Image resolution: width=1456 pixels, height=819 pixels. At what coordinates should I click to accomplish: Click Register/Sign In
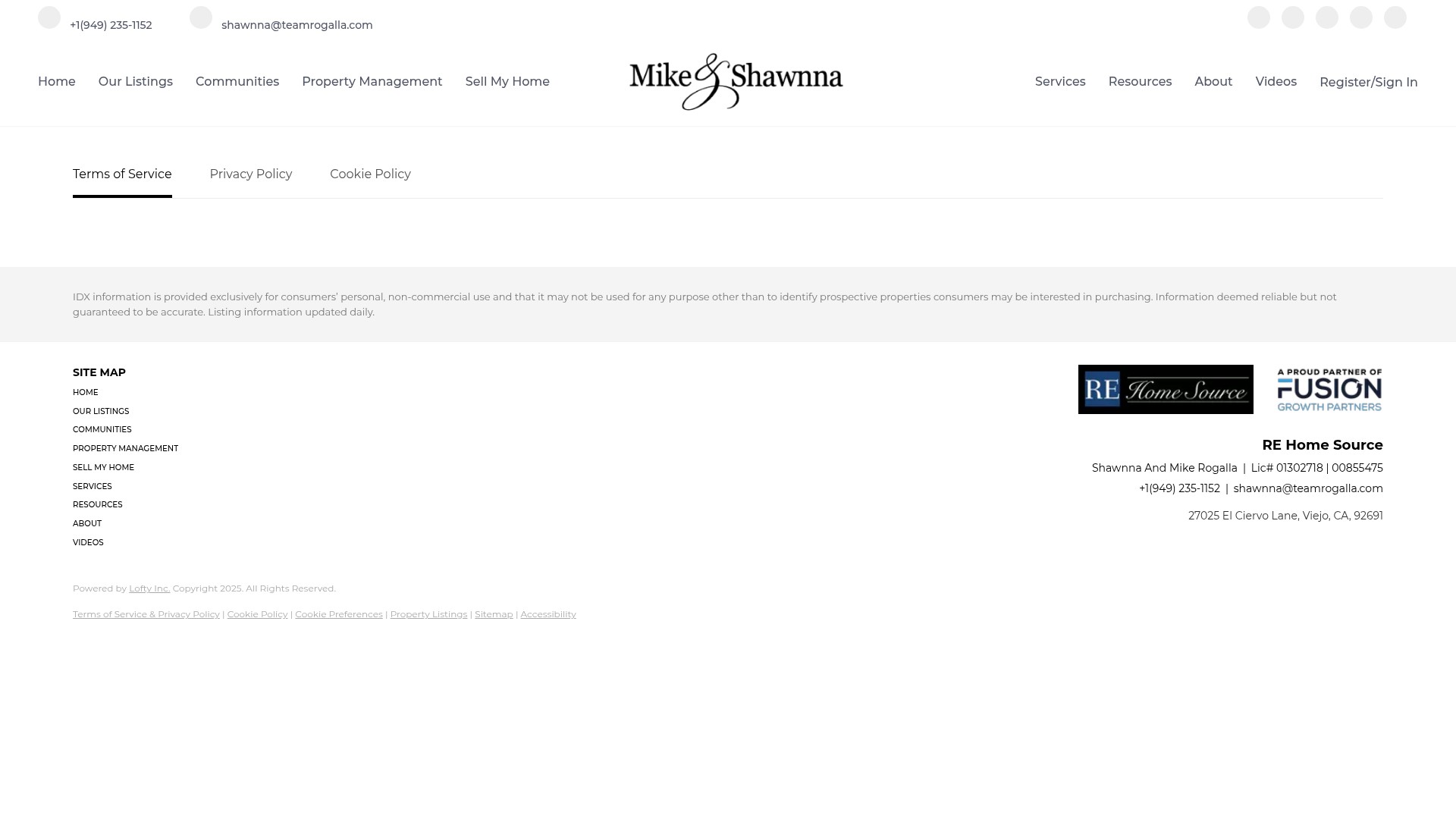(1369, 82)
